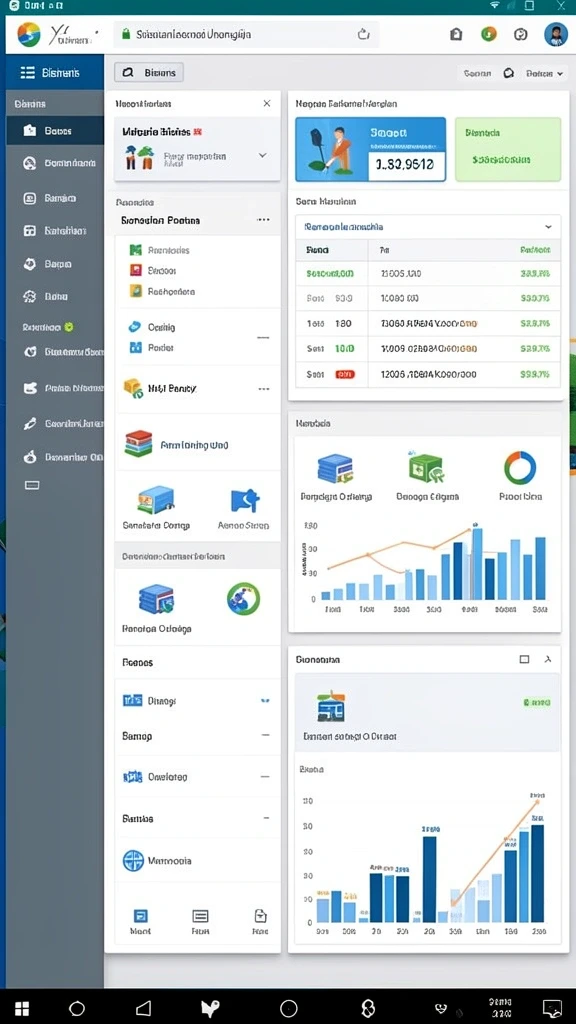
Task: Open the three-dot menu beside the Sonocian heading
Action: tap(263, 220)
